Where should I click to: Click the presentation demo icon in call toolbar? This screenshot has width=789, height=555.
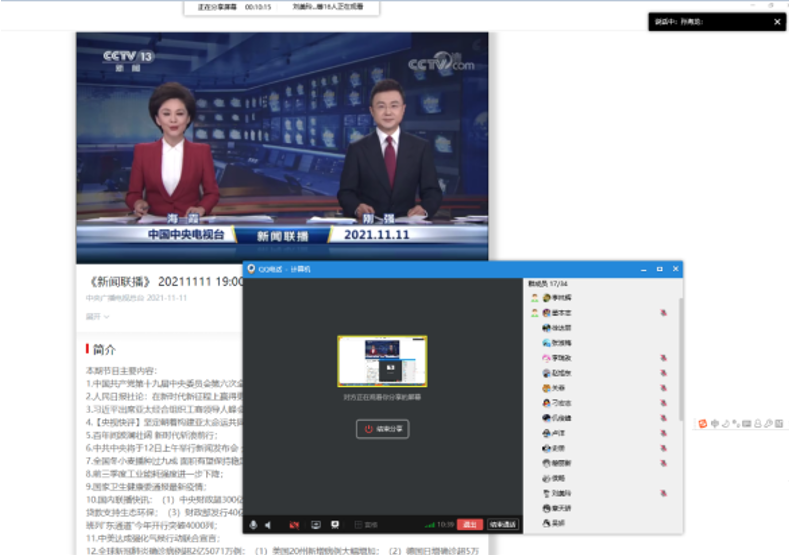click(x=335, y=524)
